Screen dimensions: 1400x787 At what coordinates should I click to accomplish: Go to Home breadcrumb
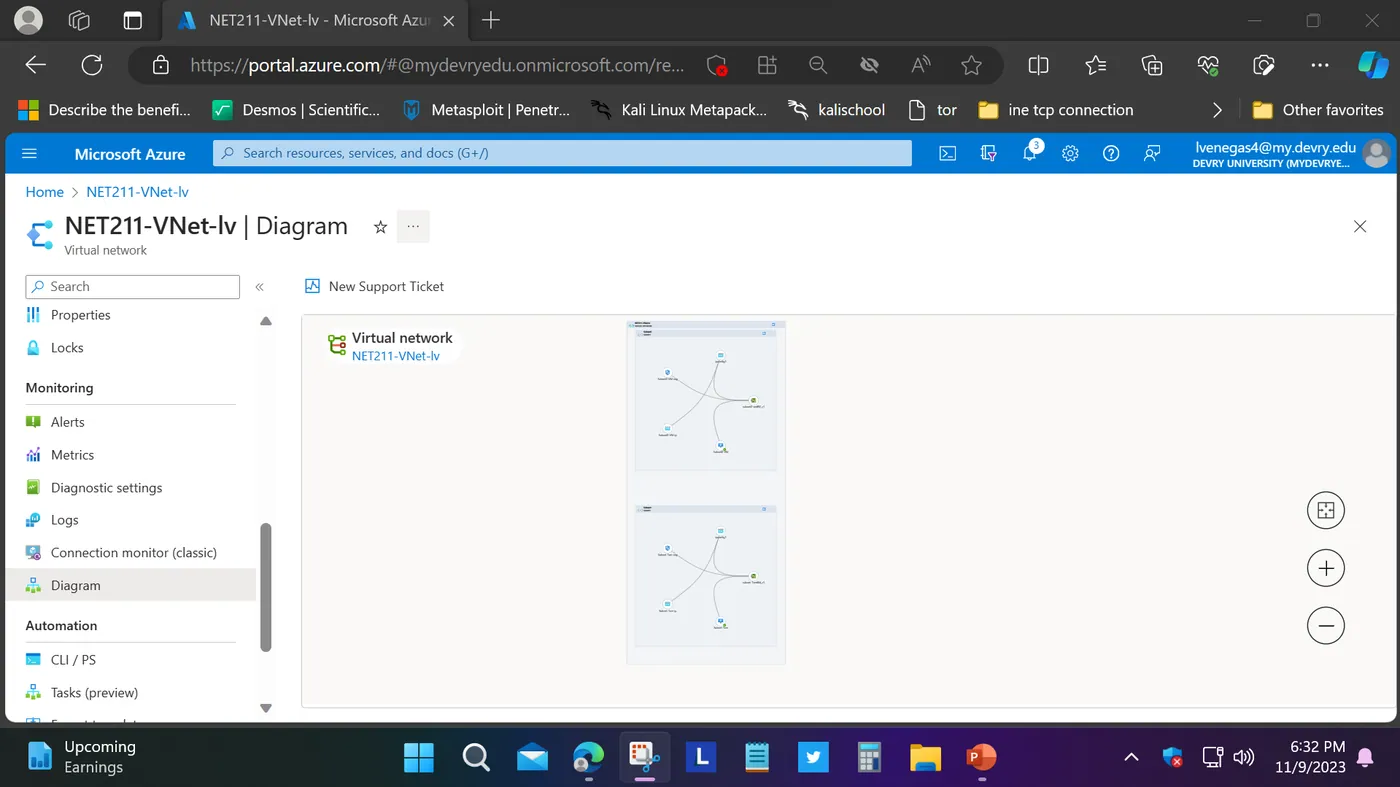coord(44,192)
